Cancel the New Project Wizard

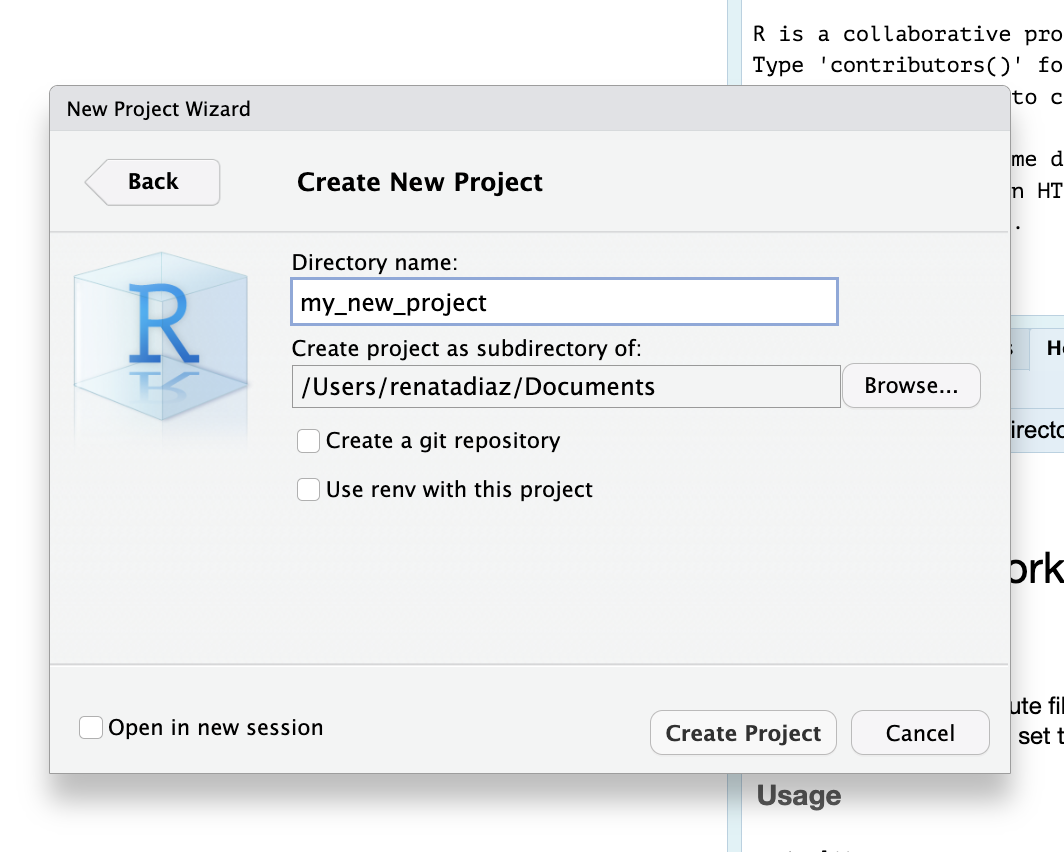point(920,733)
